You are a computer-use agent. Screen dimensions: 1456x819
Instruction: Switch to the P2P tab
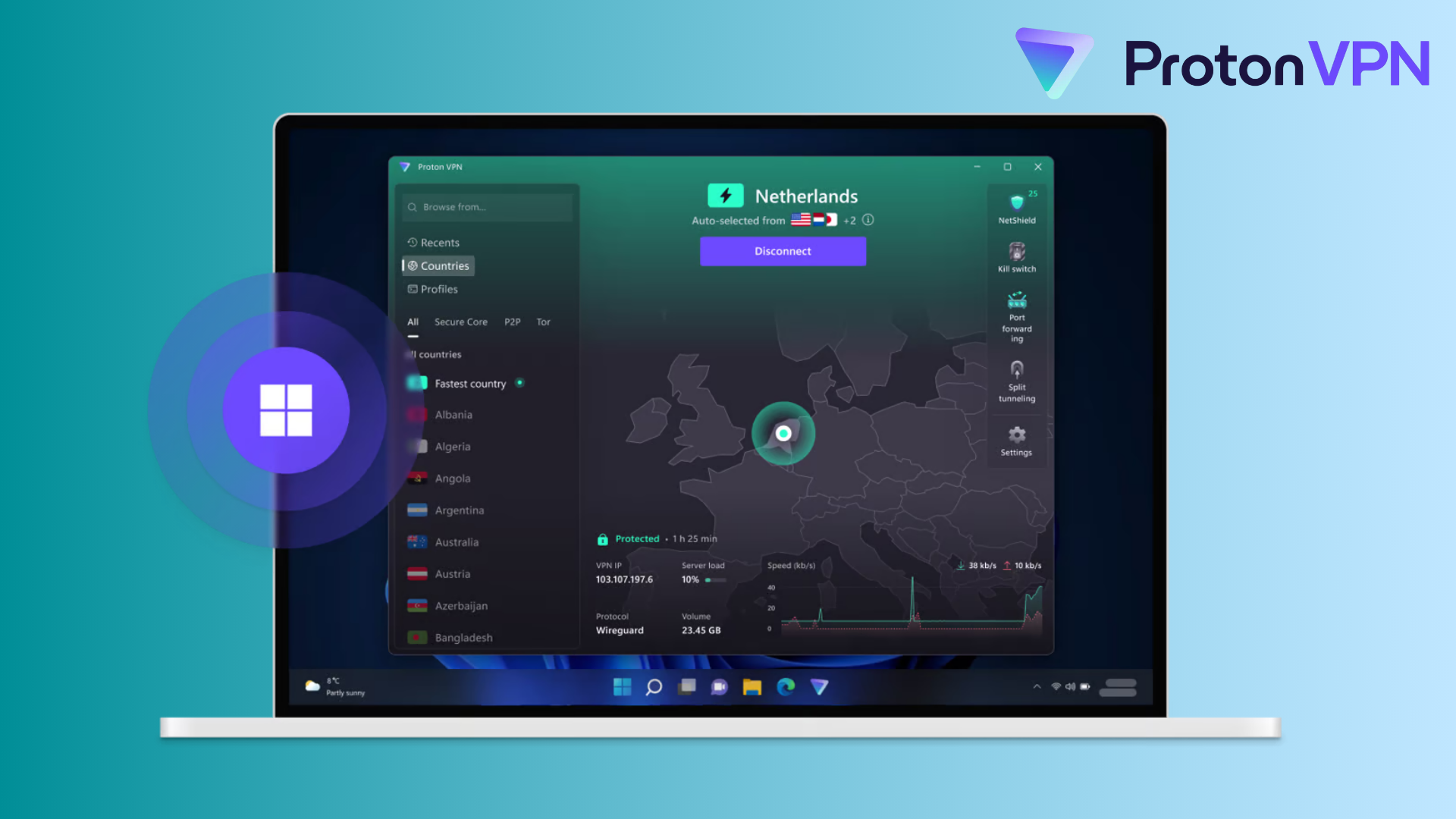513,322
